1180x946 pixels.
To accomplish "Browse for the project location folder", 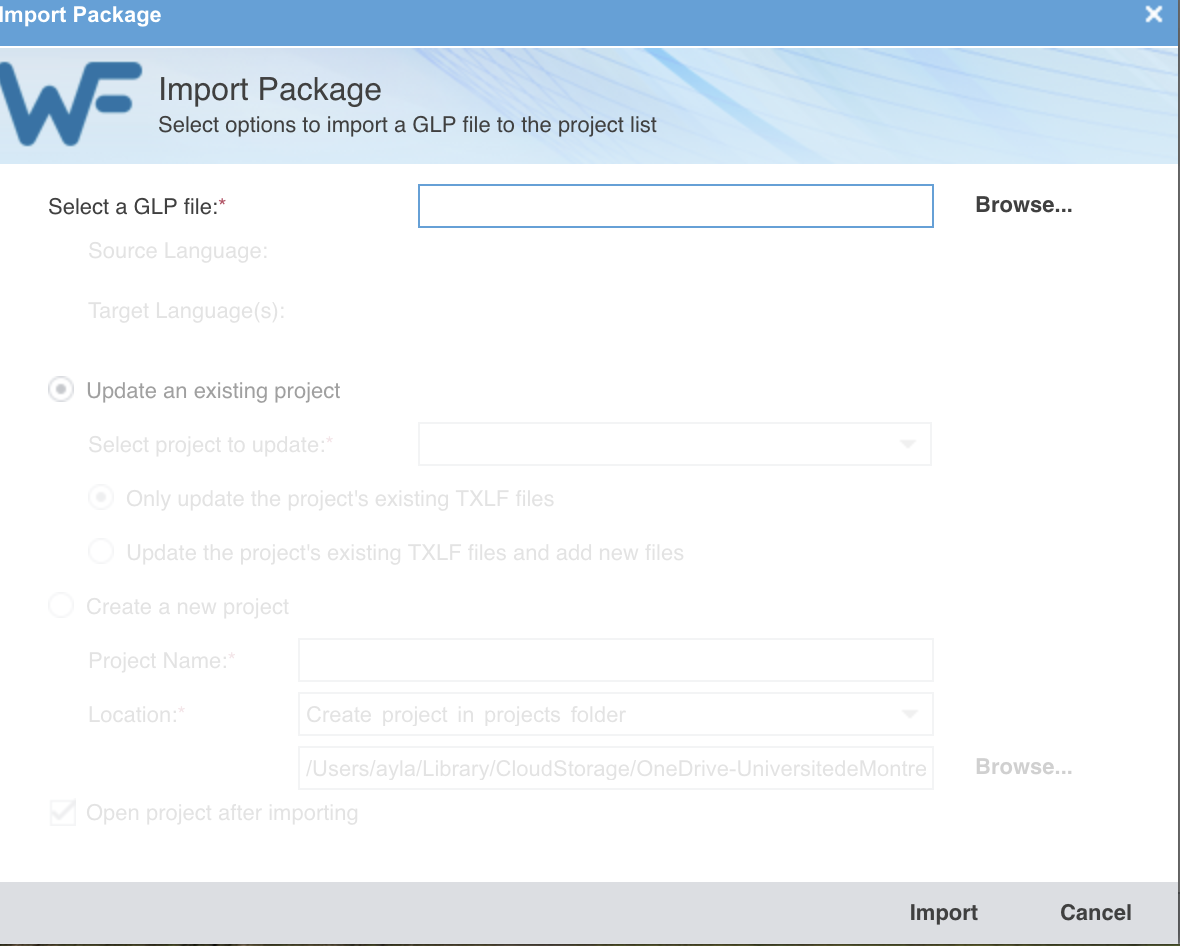I will pyautogui.click(x=1023, y=767).
